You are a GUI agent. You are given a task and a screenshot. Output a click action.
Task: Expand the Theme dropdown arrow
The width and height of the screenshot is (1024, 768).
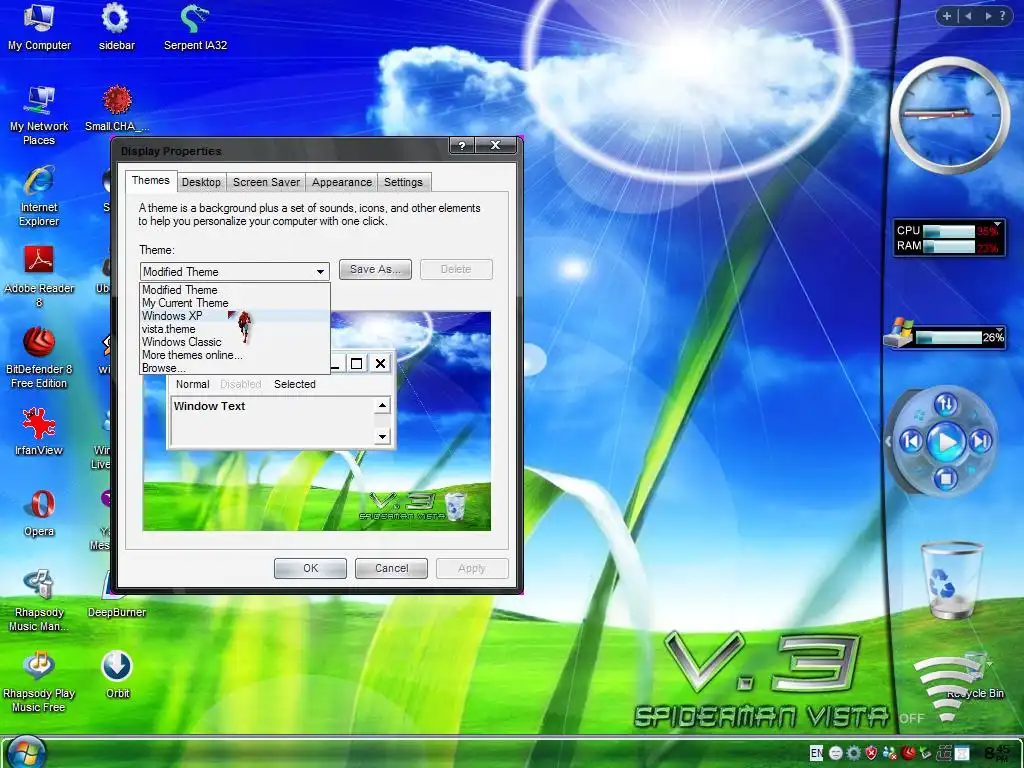pos(320,272)
